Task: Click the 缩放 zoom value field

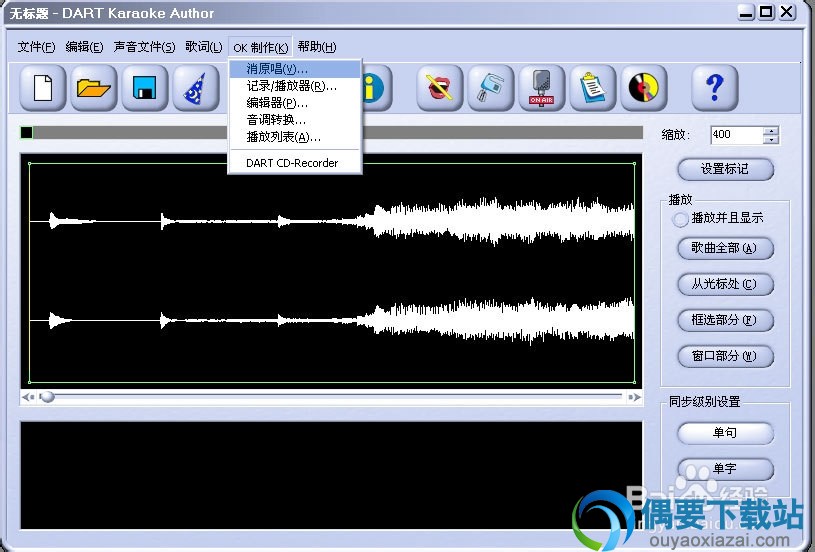Action: 737,135
